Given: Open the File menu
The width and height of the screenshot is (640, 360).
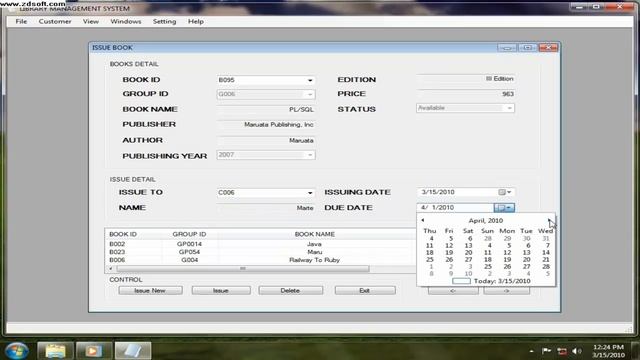Looking at the screenshot, I should click(x=21, y=21).
